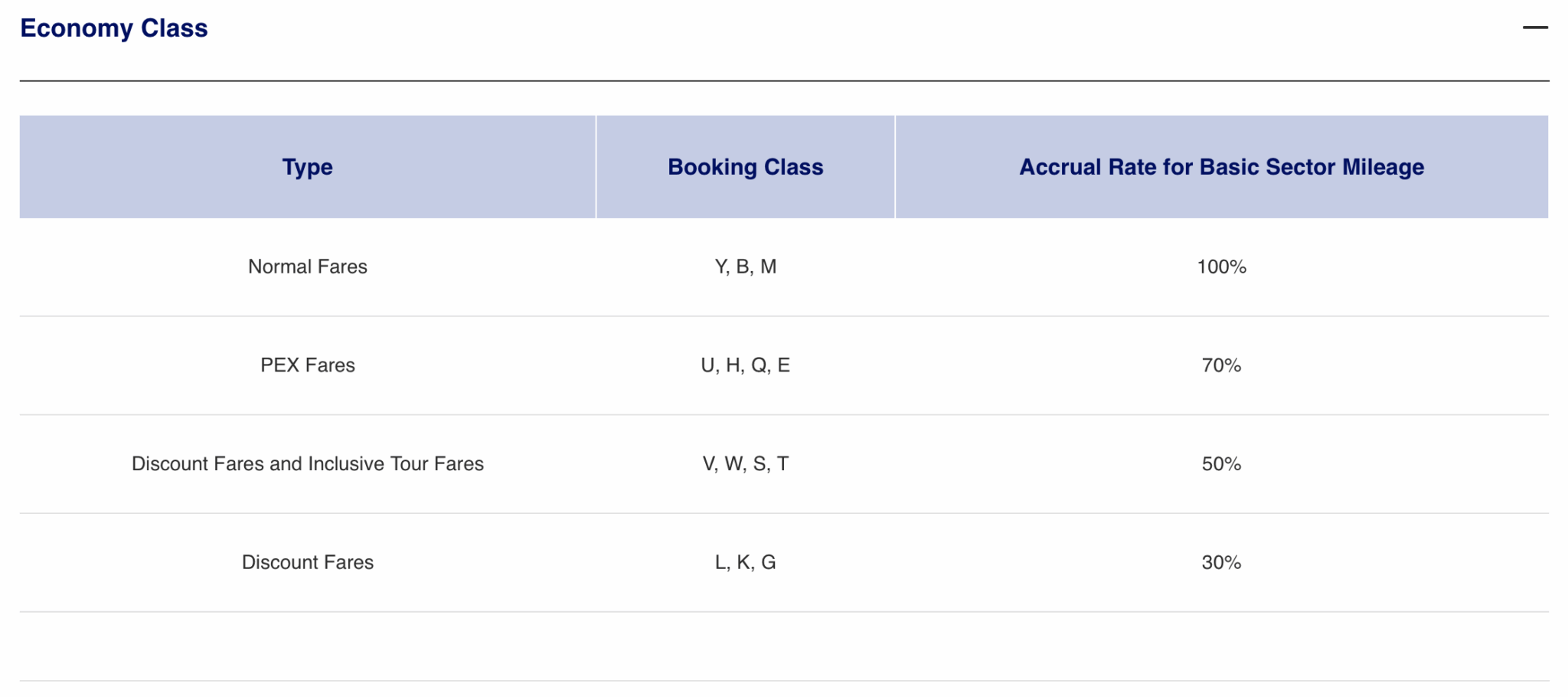Select the Type column header

click(x=306, y=166)
